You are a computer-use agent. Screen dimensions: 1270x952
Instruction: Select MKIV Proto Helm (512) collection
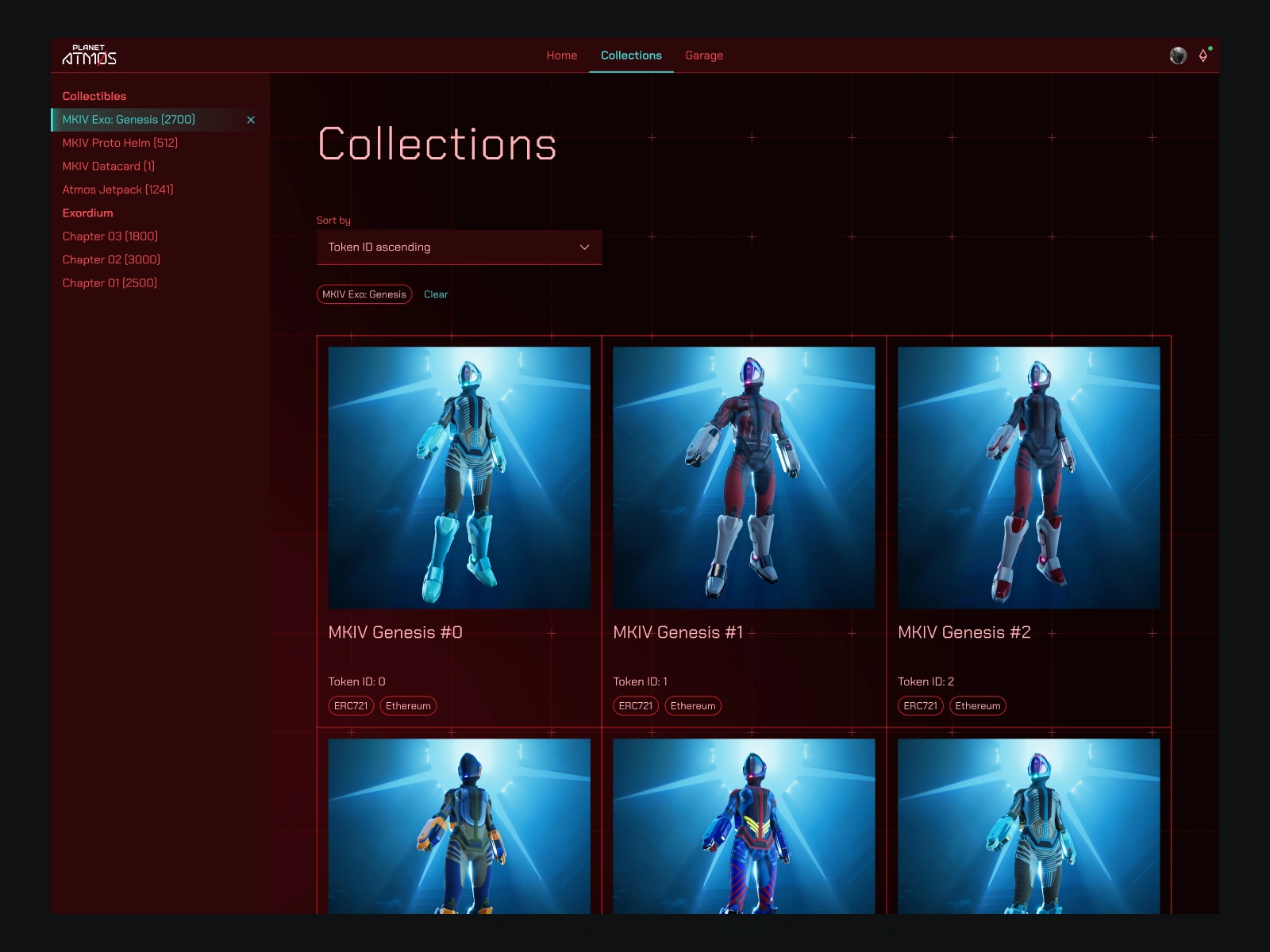(x=120, y=143)
